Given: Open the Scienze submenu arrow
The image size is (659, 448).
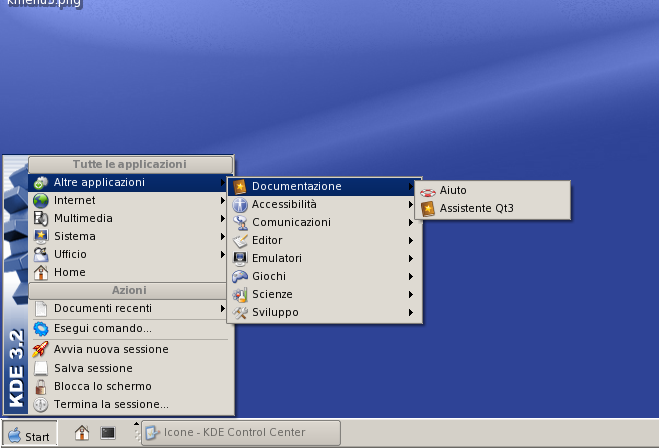Looking at the screenshot, I should (411, 295).
